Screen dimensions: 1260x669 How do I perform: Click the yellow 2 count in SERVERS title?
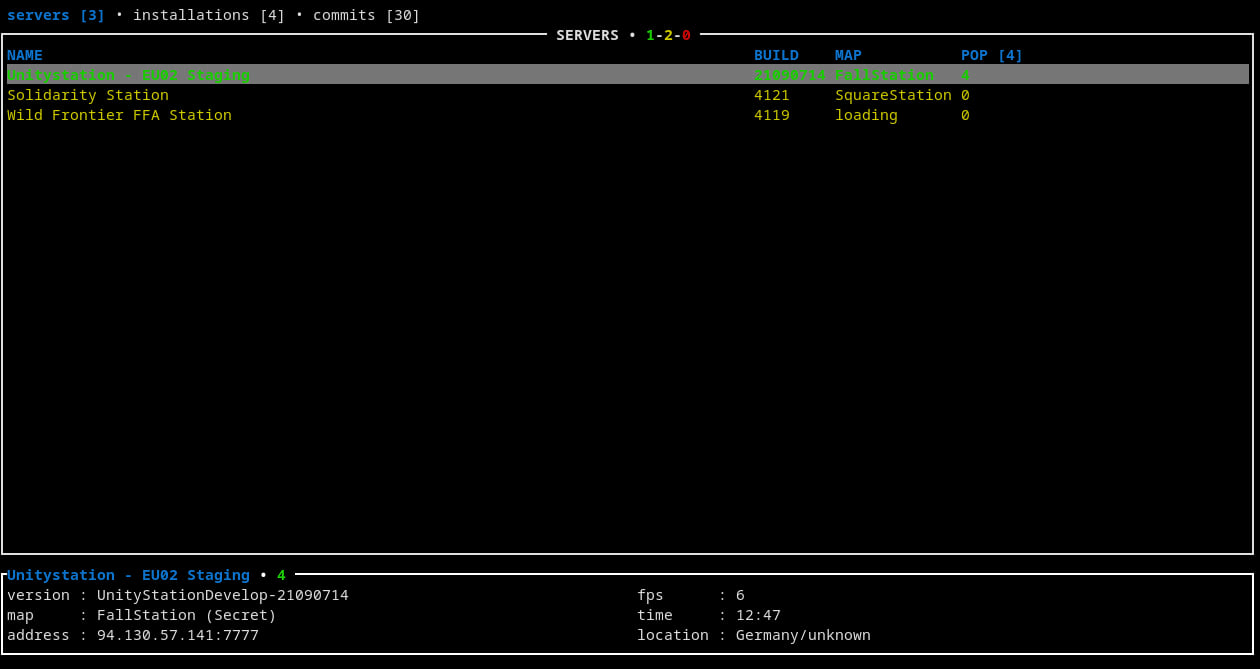tap(668, 35)
